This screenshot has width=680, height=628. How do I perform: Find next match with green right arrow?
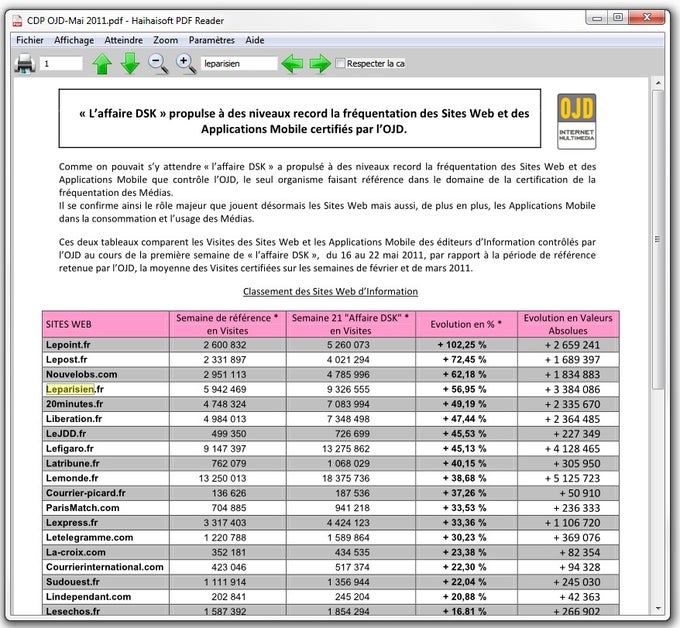tap(320, 64)
